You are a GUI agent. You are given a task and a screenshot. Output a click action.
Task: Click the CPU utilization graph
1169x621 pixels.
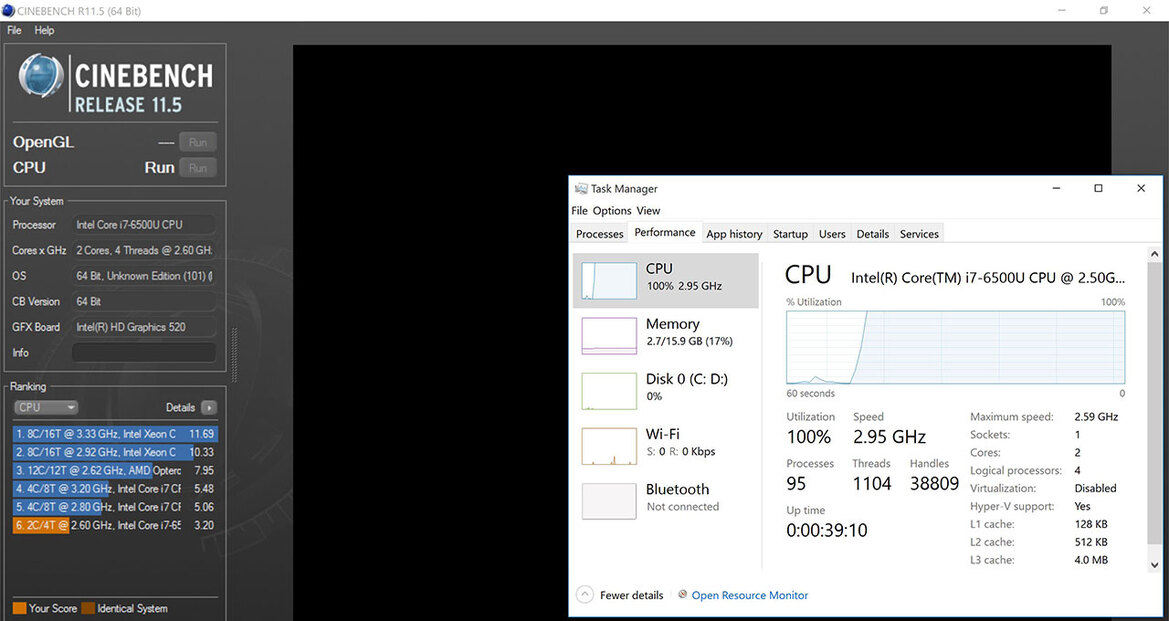955,347
